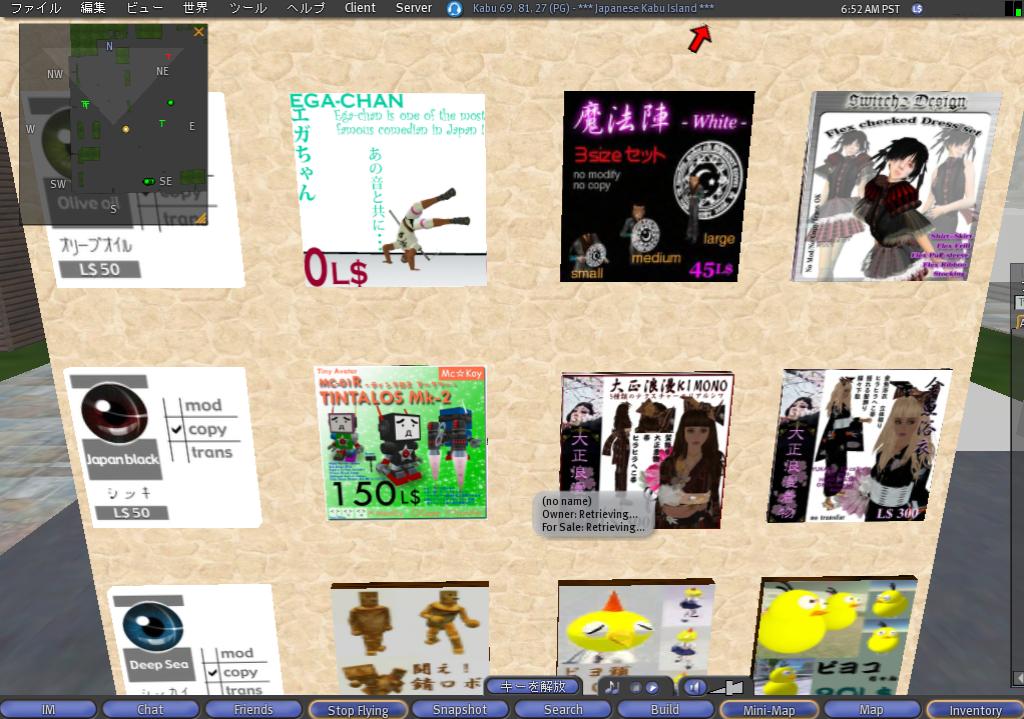Open the ファイル menu
Screen dimensions: 1024x719
(x=36, y=8)
